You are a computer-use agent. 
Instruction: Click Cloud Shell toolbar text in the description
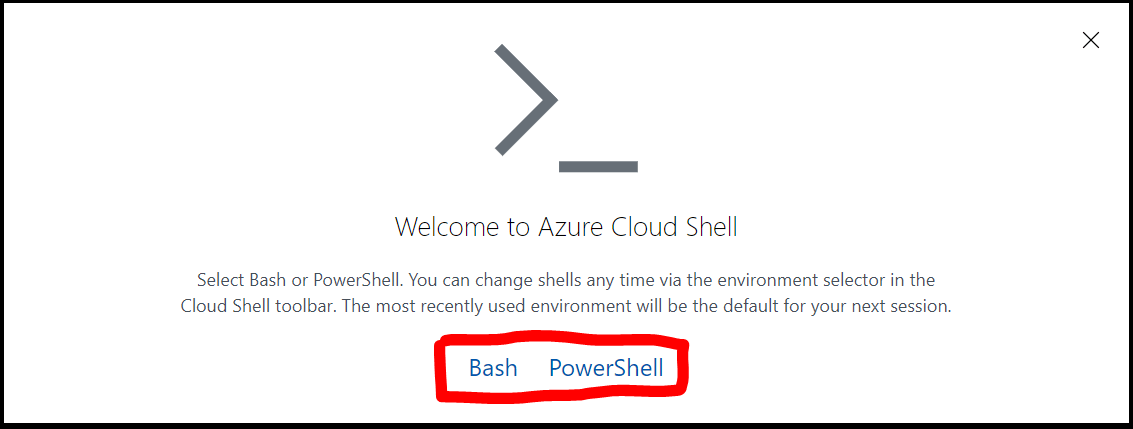tap(258, 306)
